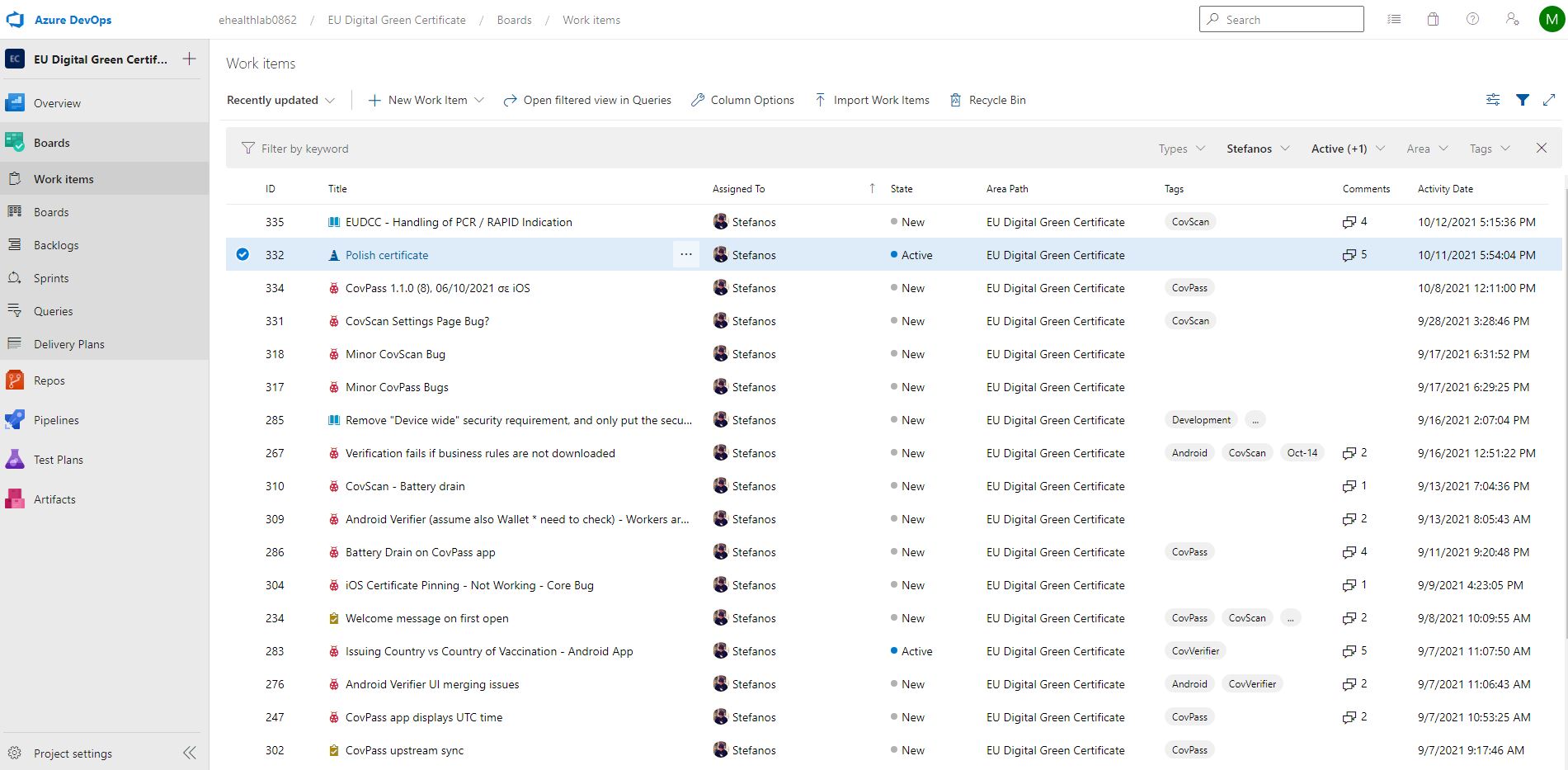Image resolution: width=1568 pixels, height=770 pixels.
Task: Open the Help question mark icon
Action: [x=1472, y=20]
